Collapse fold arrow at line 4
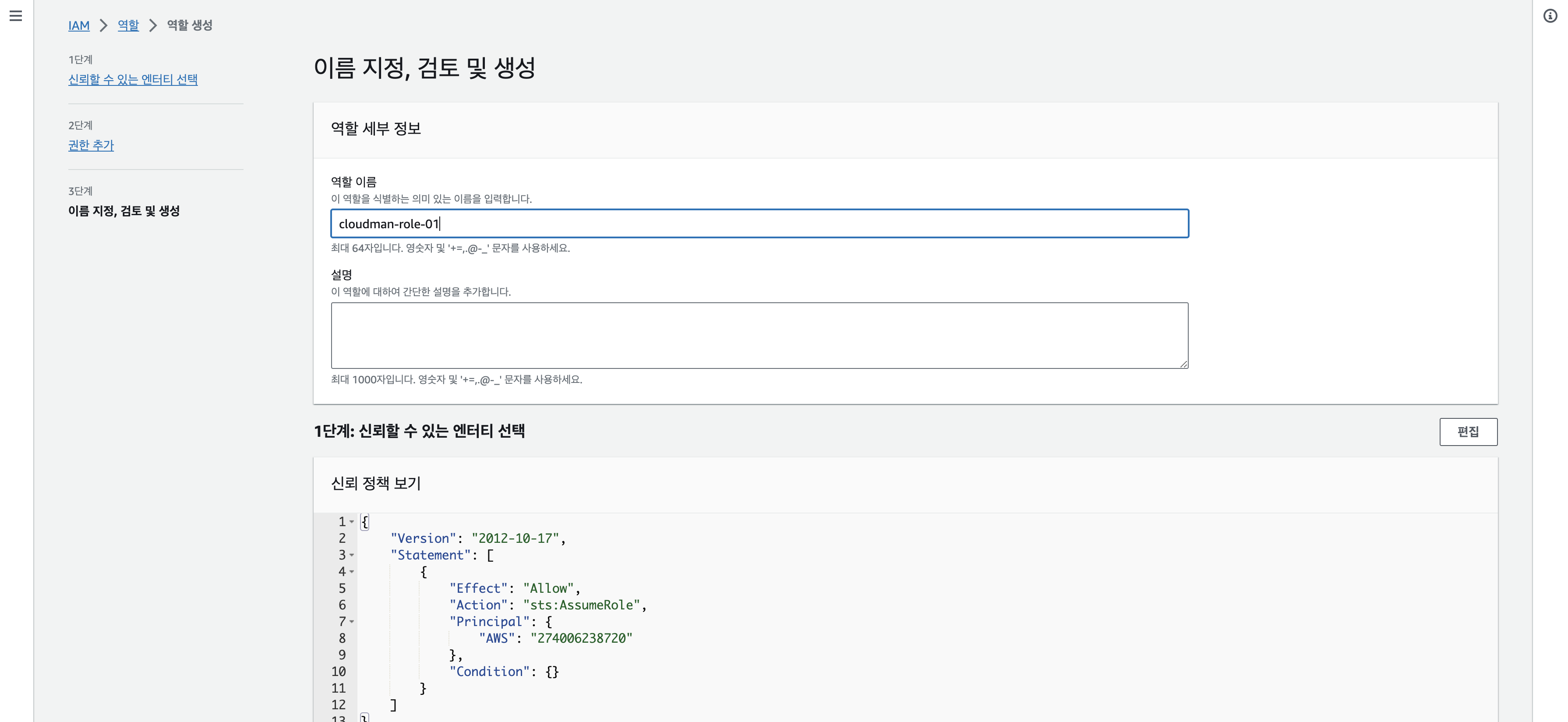 coord(352,572)
